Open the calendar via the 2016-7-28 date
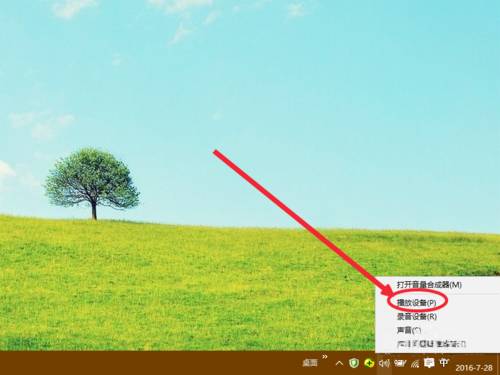This screenshot has width=500, height=375. pos(474,368)
